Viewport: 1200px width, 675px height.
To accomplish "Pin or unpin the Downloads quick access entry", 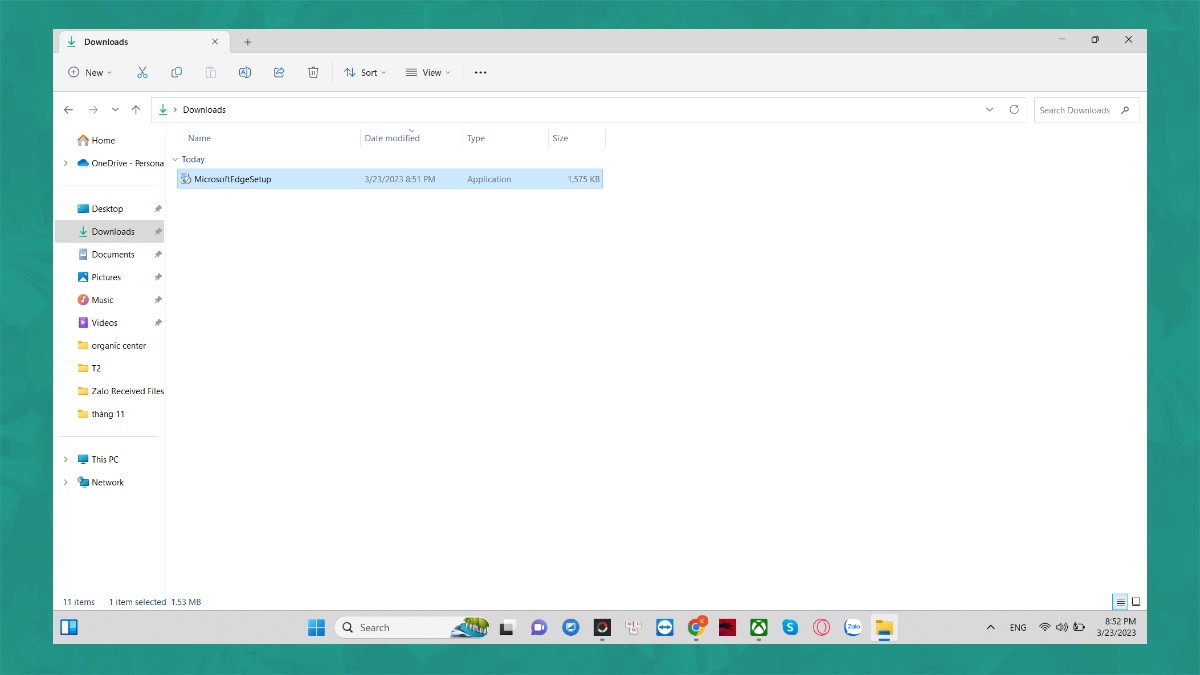I will click(158, 231).
